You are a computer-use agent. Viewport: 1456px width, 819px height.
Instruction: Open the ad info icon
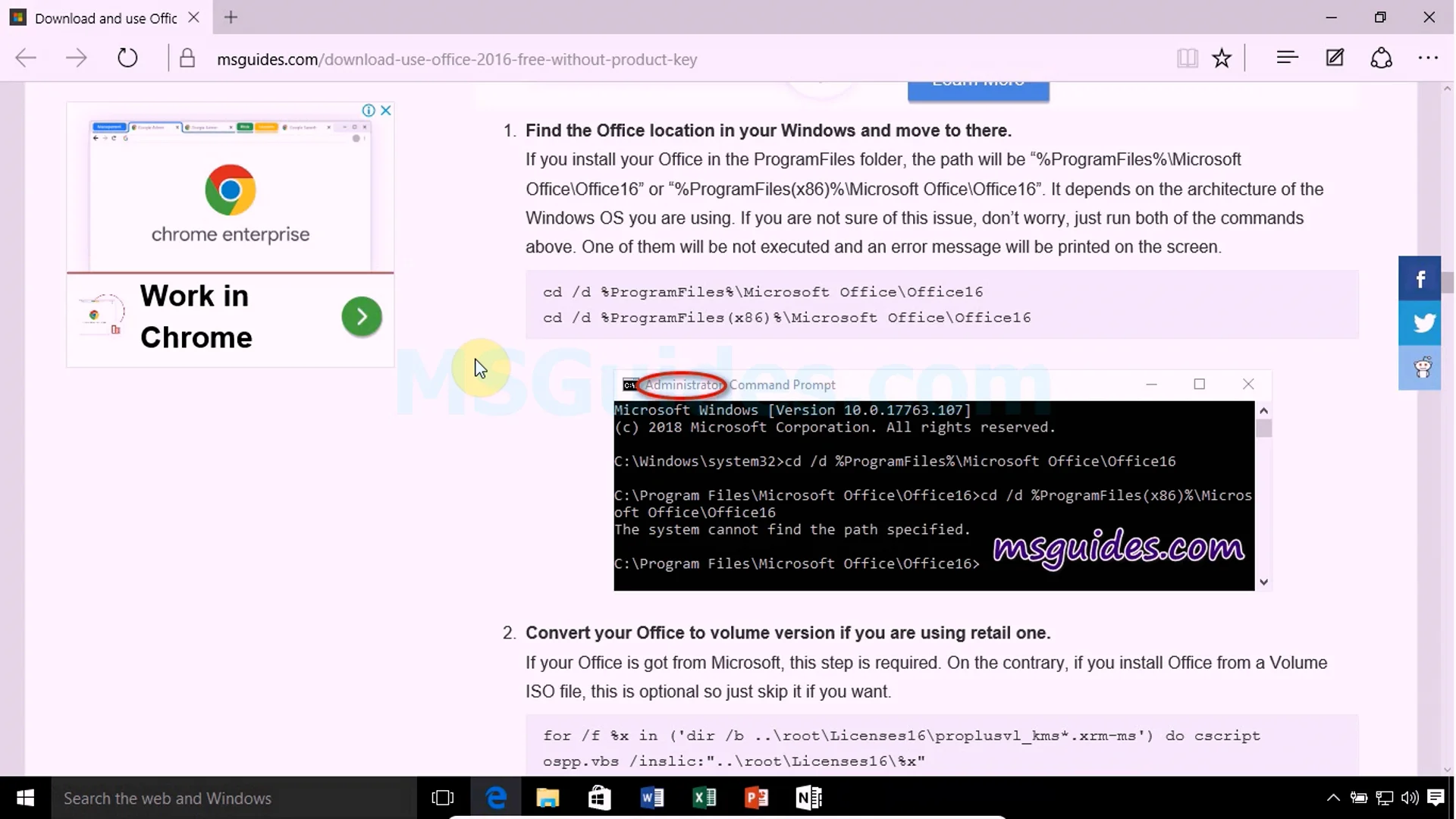369,111
